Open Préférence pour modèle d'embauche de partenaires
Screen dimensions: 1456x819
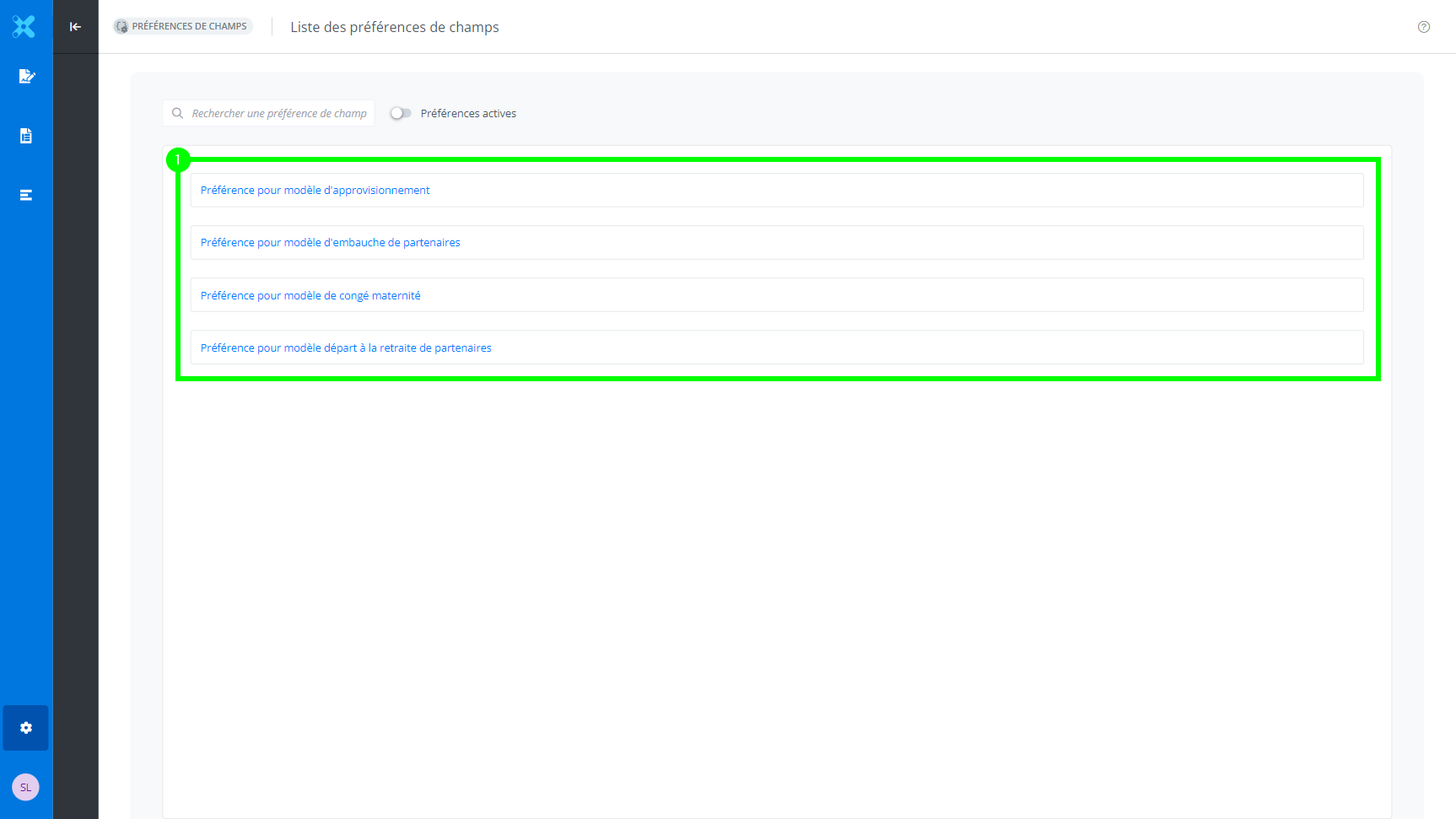click(330, 243)
